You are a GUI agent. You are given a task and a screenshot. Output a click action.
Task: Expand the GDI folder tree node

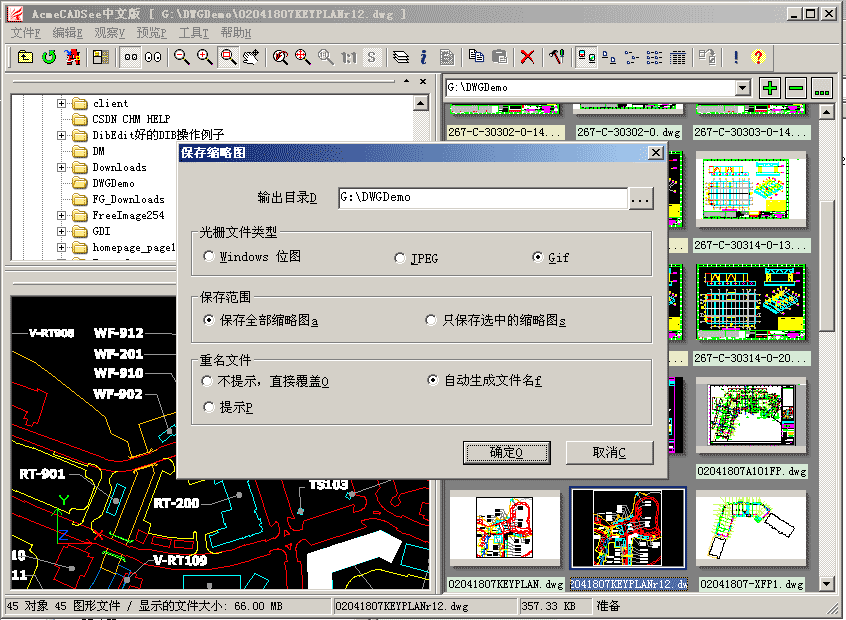[62, 231]
